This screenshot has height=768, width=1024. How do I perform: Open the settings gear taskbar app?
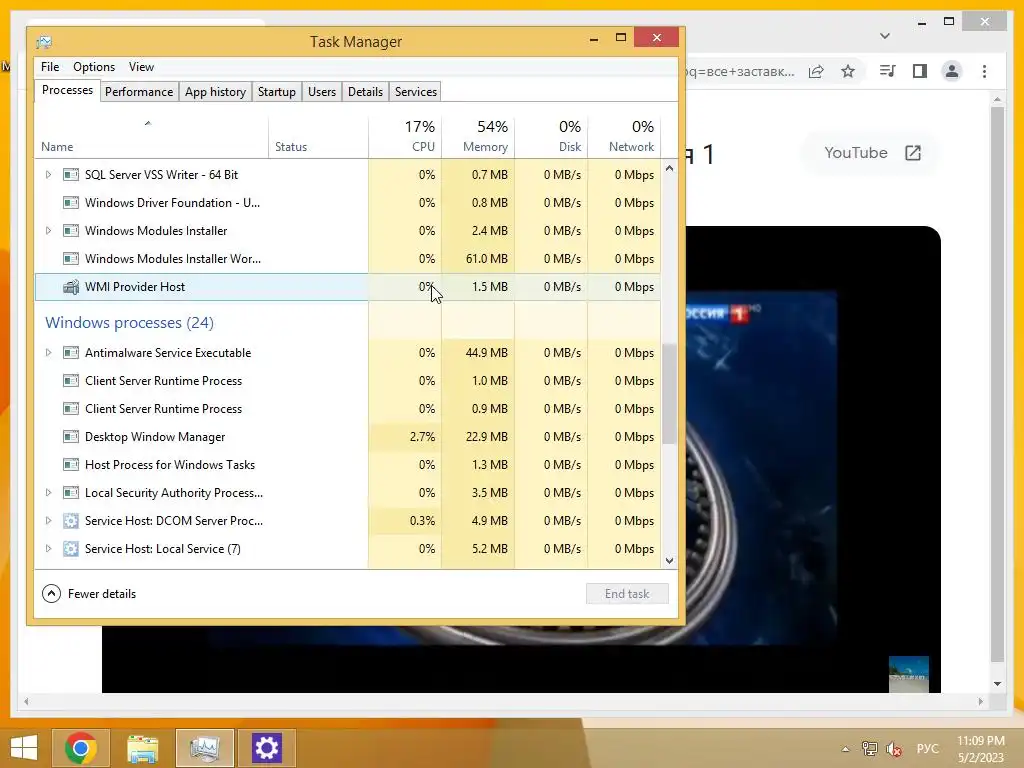pyautogui.click(x=266, y=748)
